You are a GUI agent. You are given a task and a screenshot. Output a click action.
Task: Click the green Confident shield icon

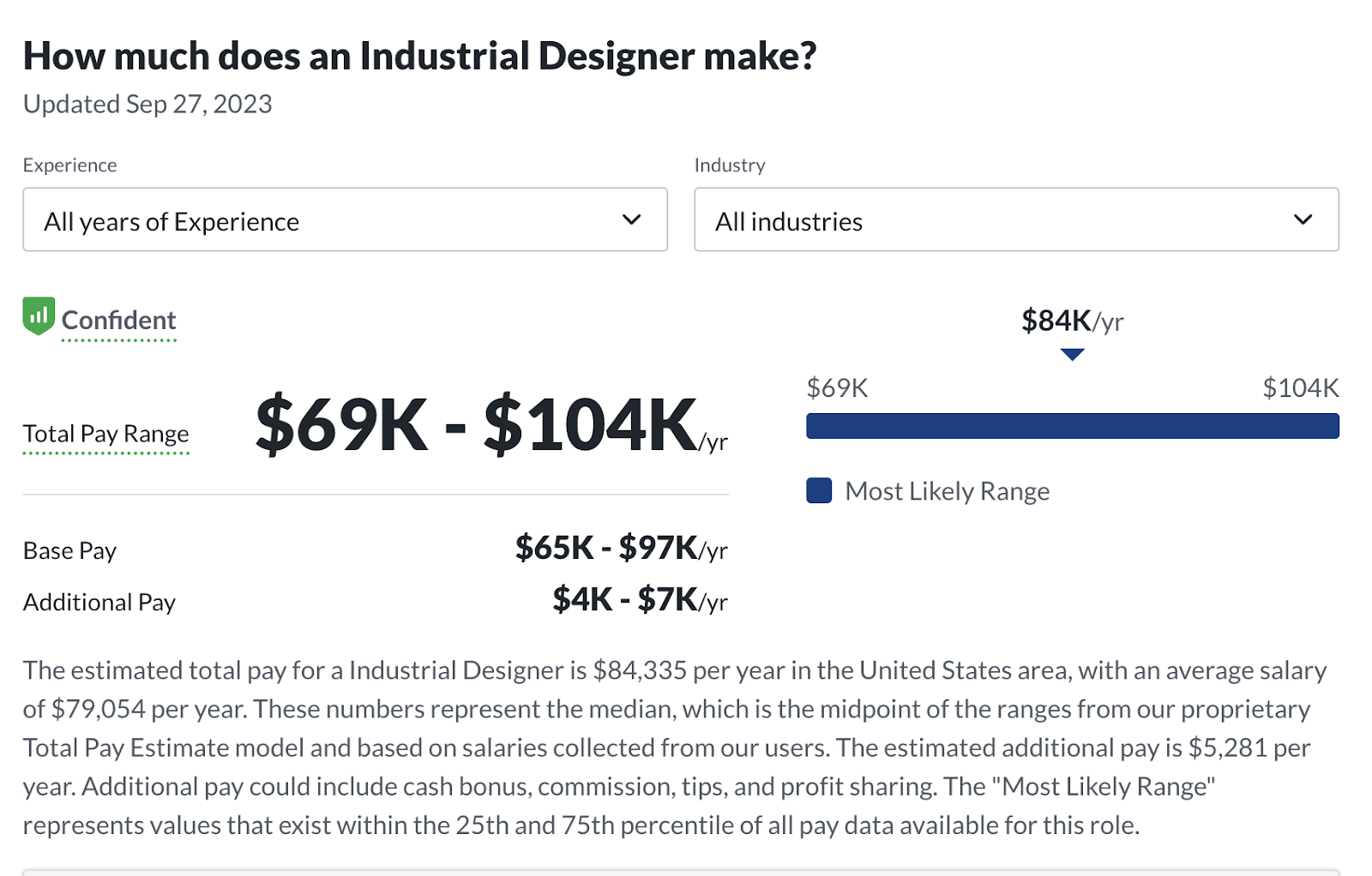coord(39,315)
